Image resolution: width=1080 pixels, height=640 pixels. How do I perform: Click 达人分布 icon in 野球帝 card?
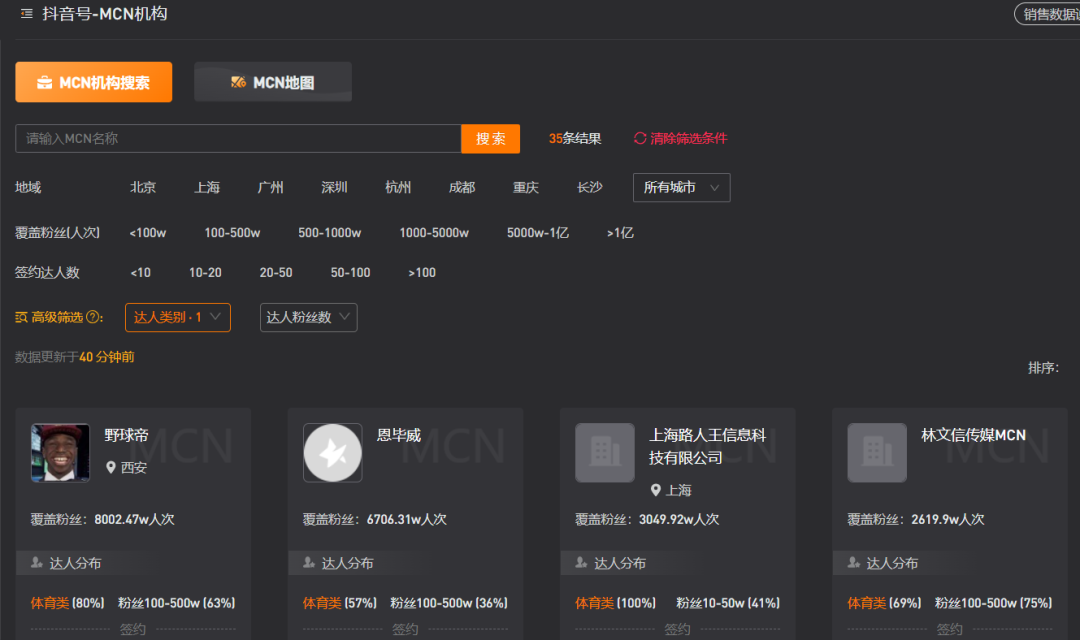(37, 563)
